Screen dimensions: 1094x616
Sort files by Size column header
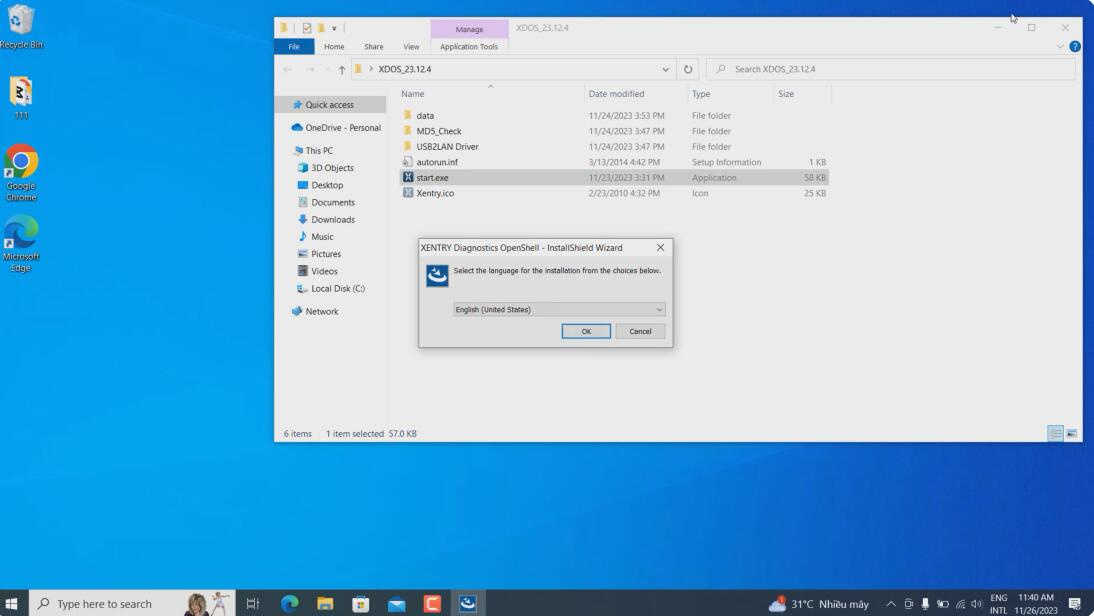(786, 93)
